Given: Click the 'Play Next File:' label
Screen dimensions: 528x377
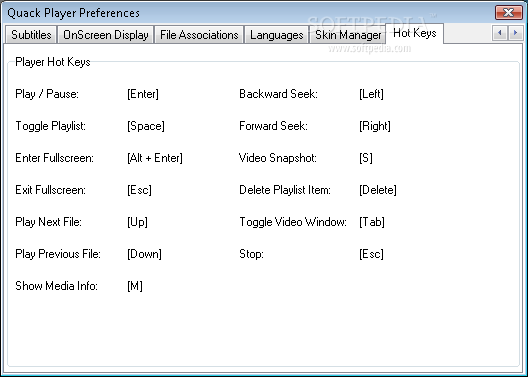Looking at the screenshot, I should [48, 222].
